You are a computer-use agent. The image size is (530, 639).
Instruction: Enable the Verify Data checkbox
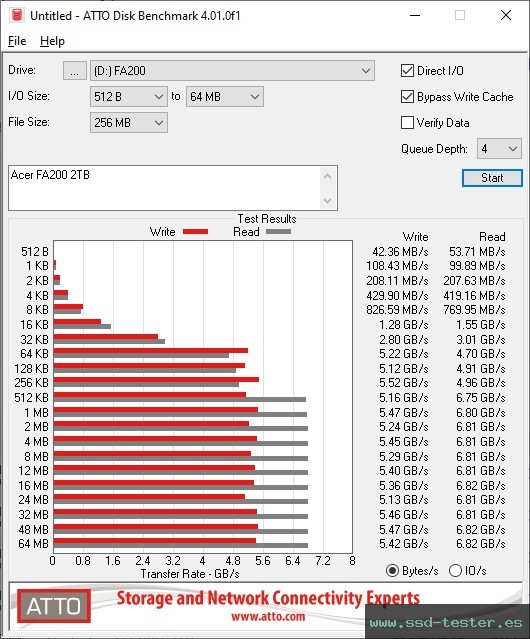point(407,123)
